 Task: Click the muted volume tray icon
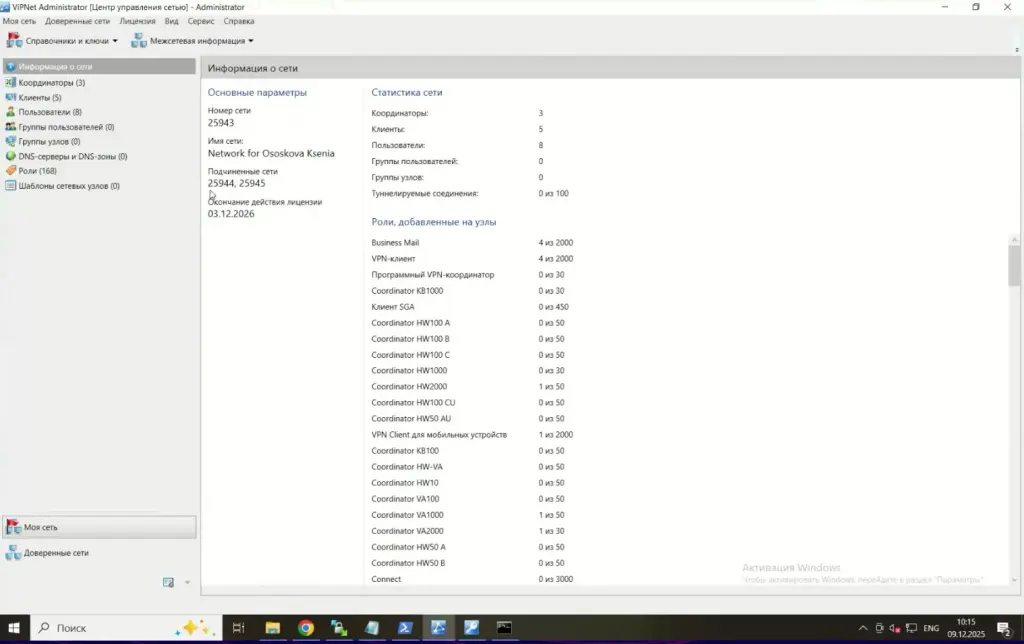coord(895,628)
